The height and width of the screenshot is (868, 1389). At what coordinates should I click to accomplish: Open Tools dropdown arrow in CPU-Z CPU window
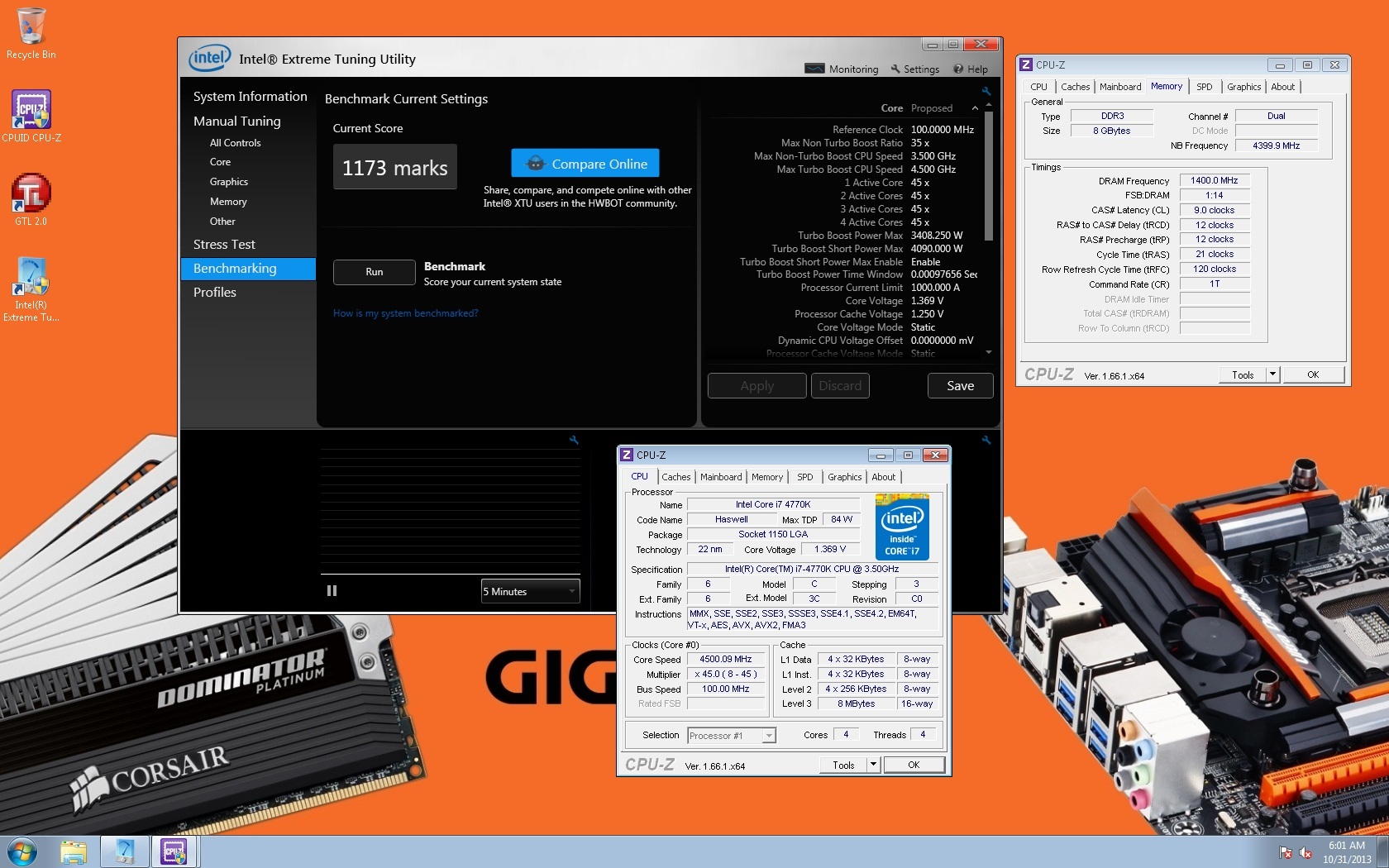pyautogui.click(x=873, y=765)
